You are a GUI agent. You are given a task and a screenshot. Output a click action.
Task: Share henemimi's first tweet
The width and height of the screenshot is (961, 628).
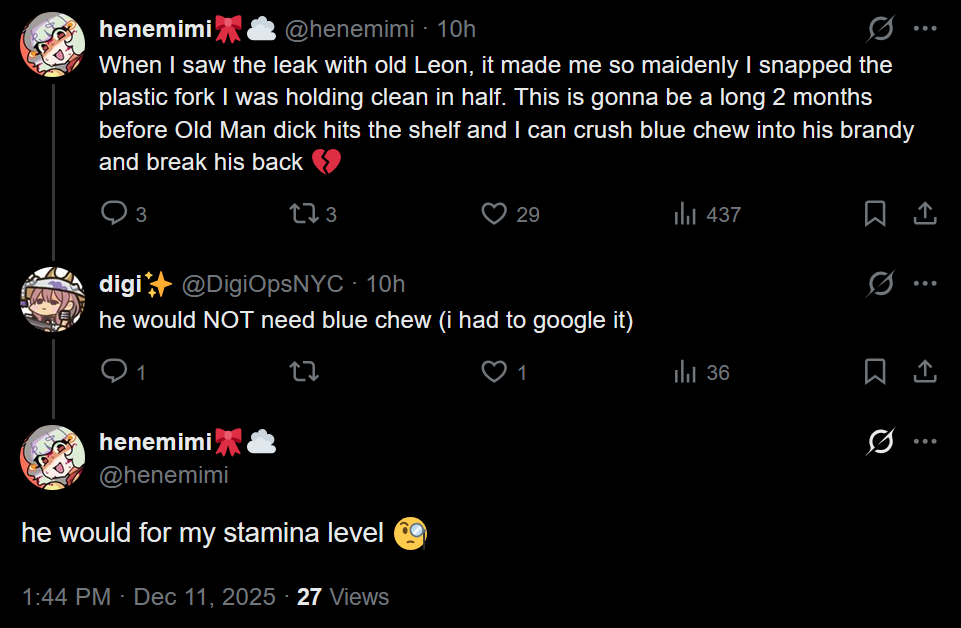coord(925,213)
